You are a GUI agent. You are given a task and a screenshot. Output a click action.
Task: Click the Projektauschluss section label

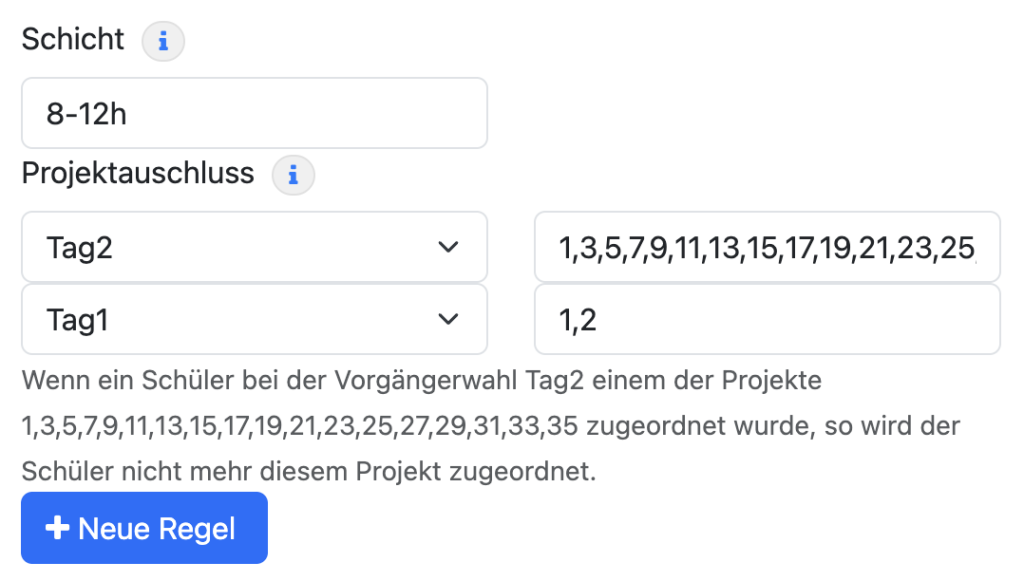pos(138,174)
